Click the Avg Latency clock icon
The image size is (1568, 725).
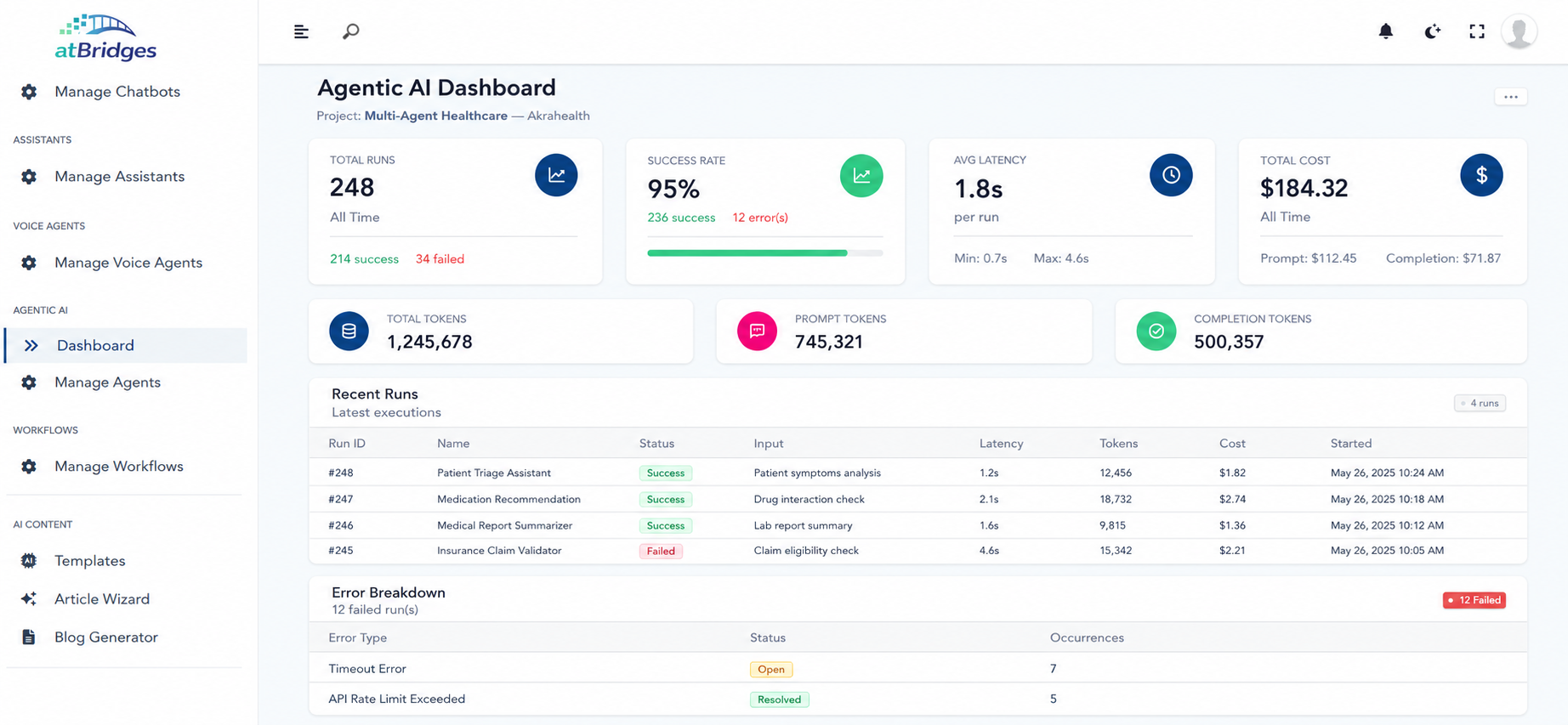click(1171, 175)
